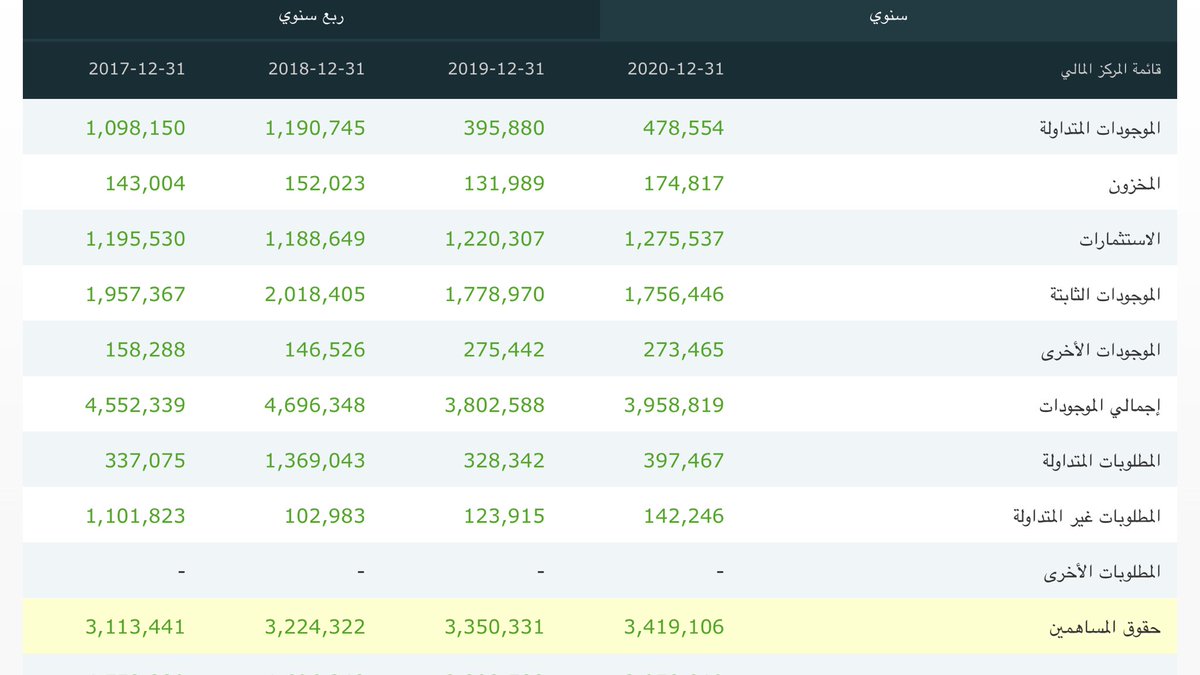Click current liabilities value 397,467
The image size is (1200, 675).
pyautogui.click(x=683, y=461)
